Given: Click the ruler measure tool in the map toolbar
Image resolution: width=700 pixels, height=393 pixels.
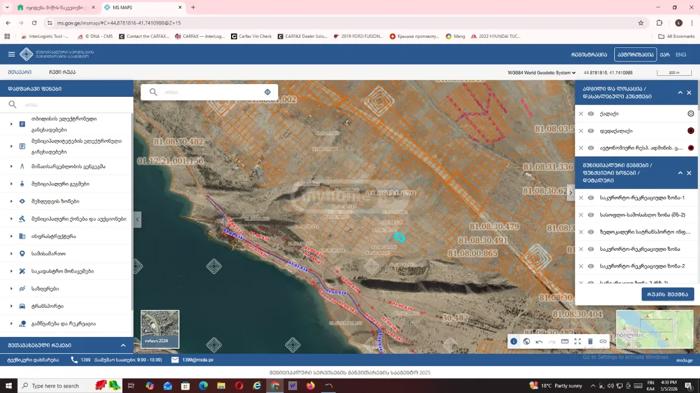Looking at the screenshot, I should point(565,341).
